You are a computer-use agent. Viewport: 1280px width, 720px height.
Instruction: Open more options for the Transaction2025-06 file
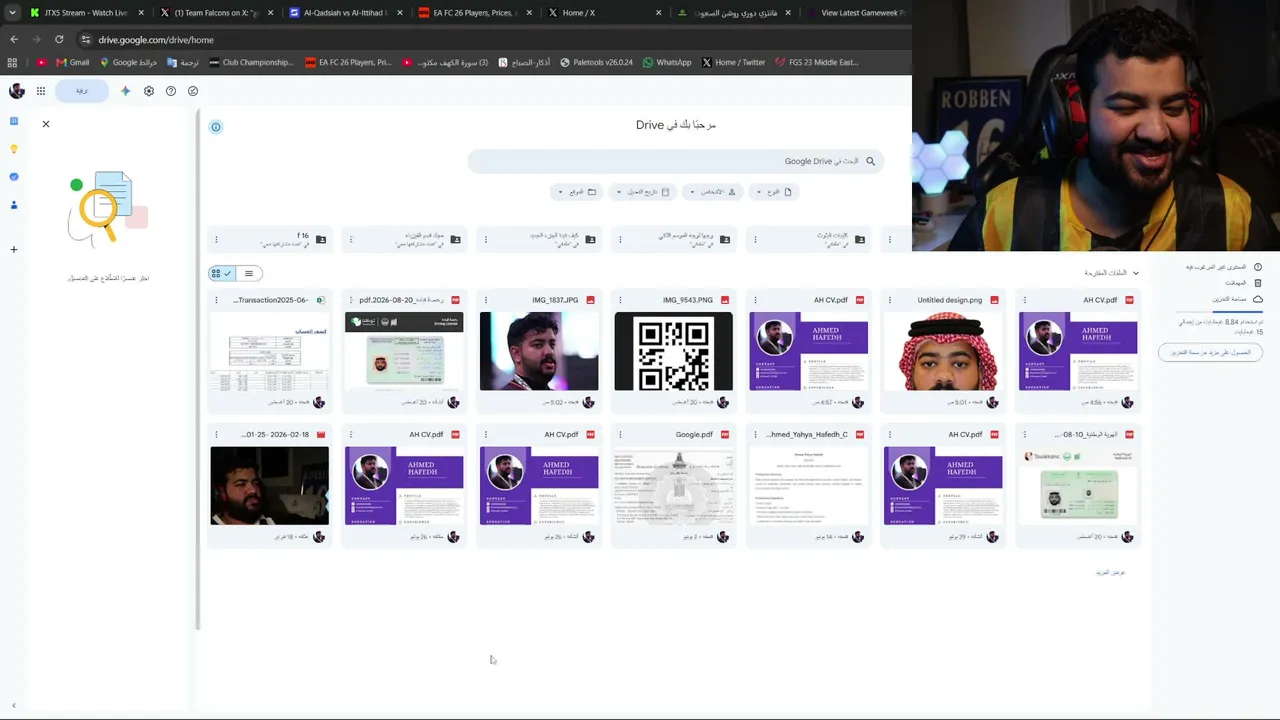pos(216,300)
